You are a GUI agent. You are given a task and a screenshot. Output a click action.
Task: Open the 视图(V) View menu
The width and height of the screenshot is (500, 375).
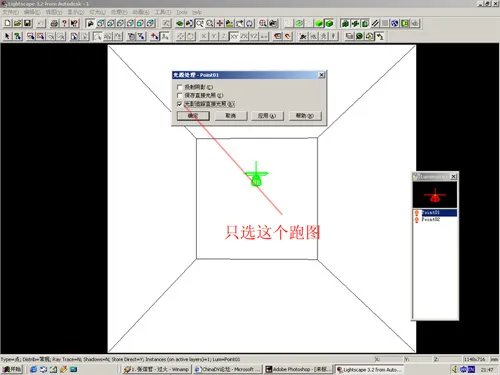[54, 12]
